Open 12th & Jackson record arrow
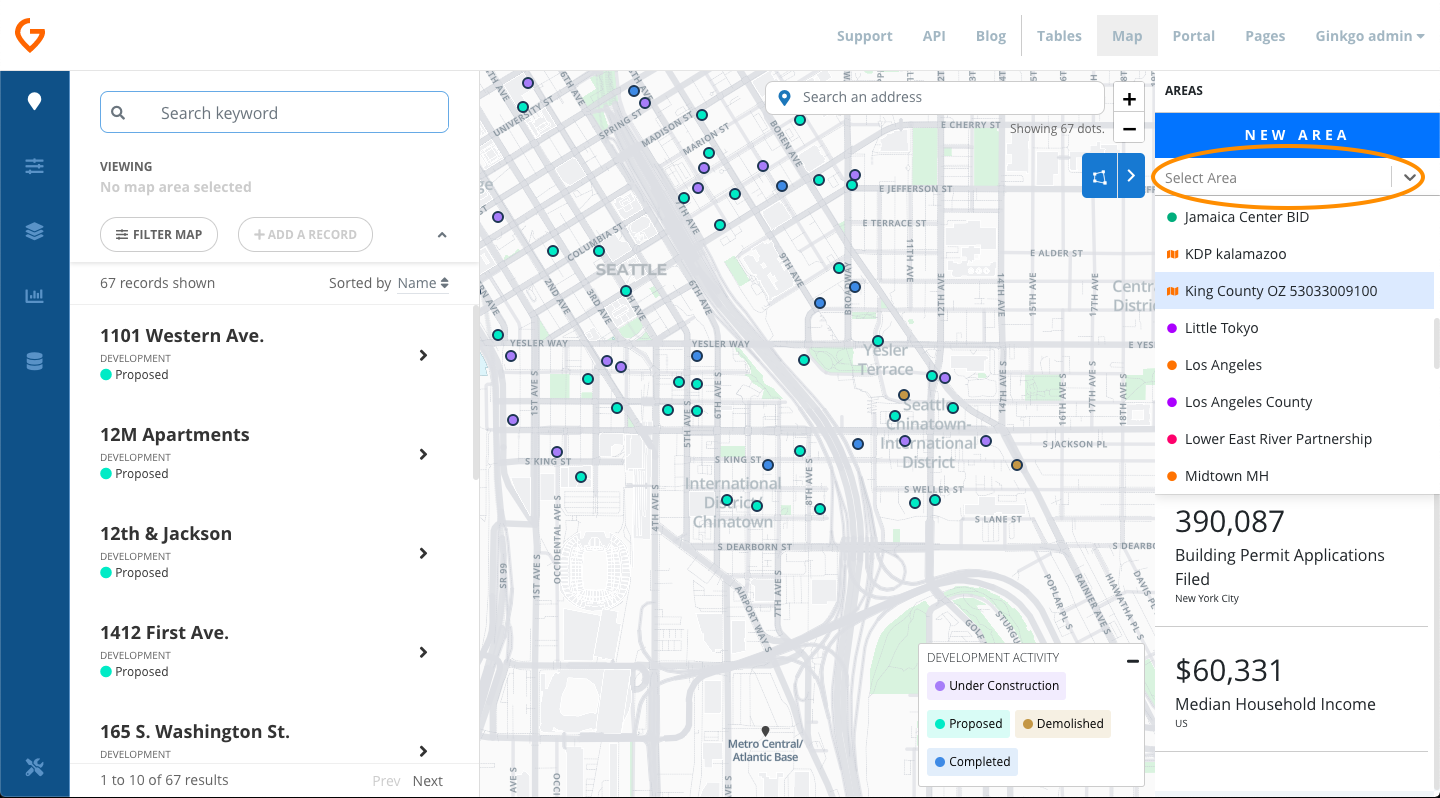 click(424, 553)
